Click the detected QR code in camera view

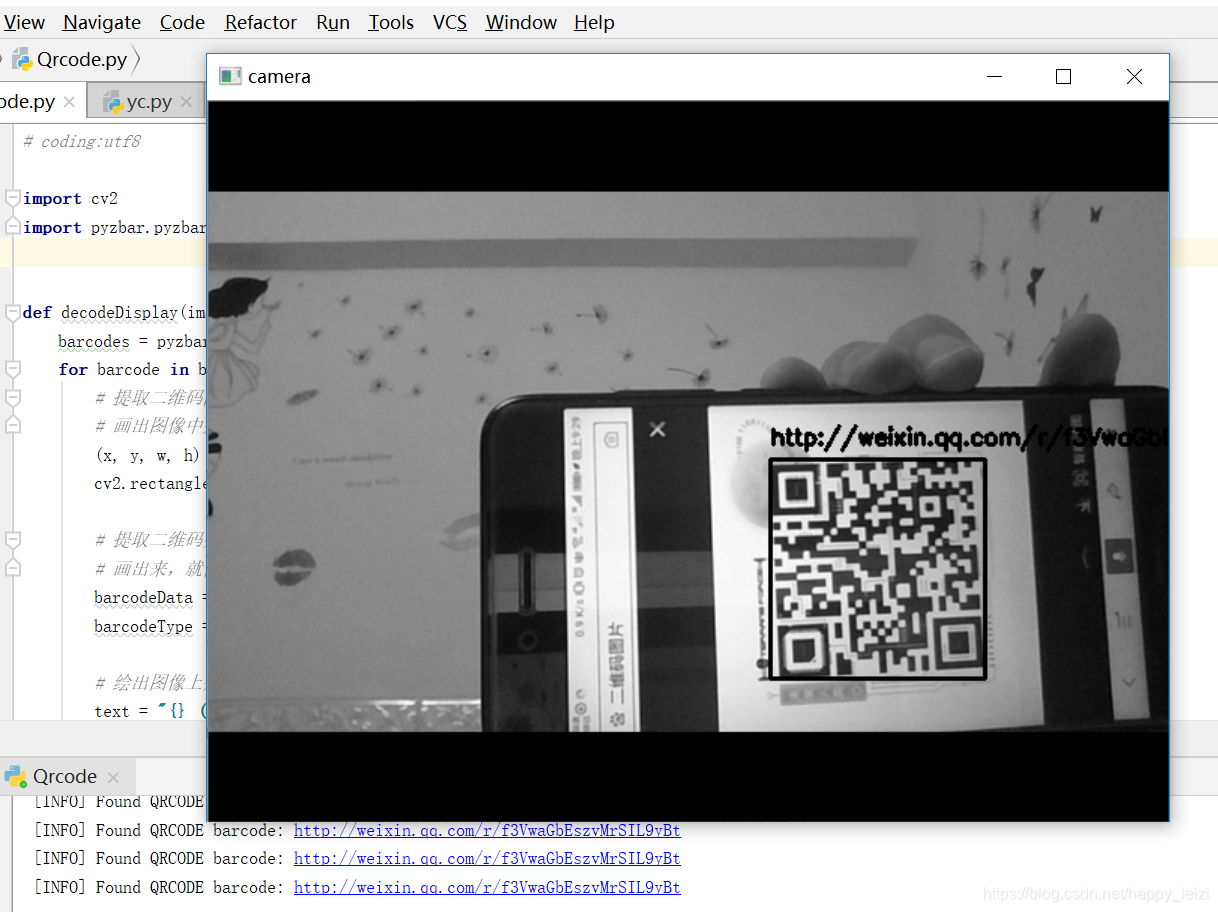[x=877, y=569]
